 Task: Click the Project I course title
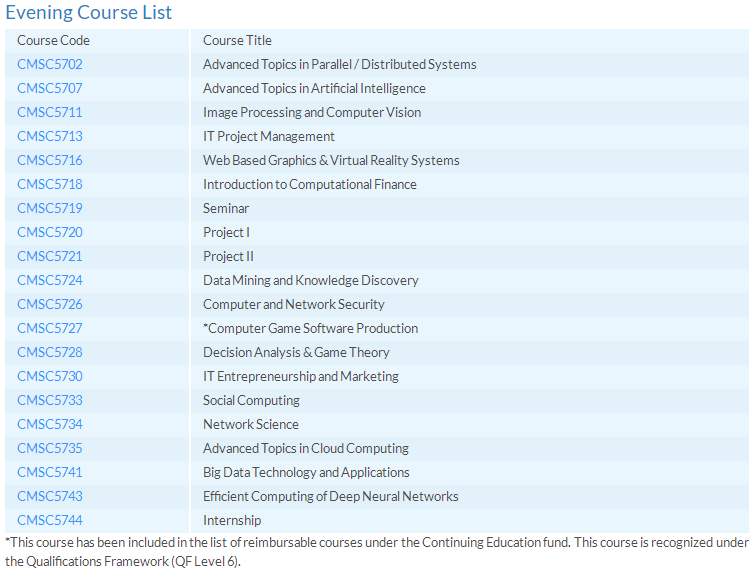click(x=226, y=232)
